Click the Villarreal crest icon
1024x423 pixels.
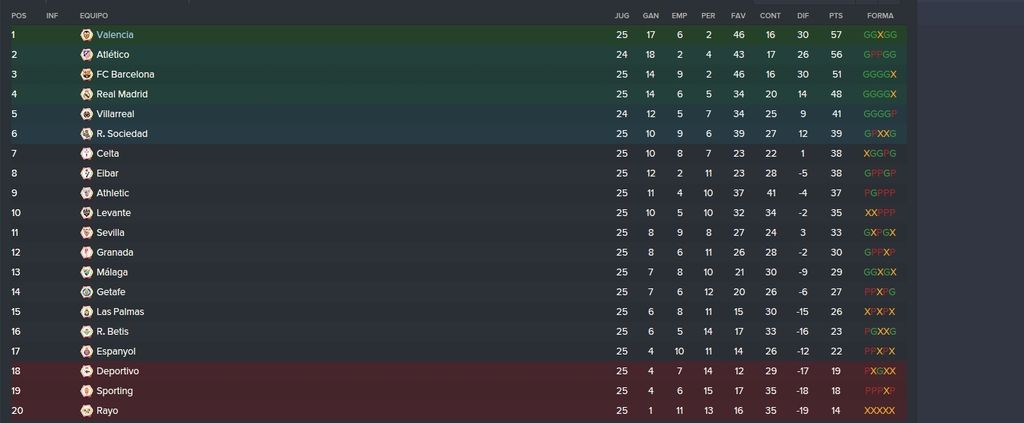pyautogui.click(x=86, y=114)
